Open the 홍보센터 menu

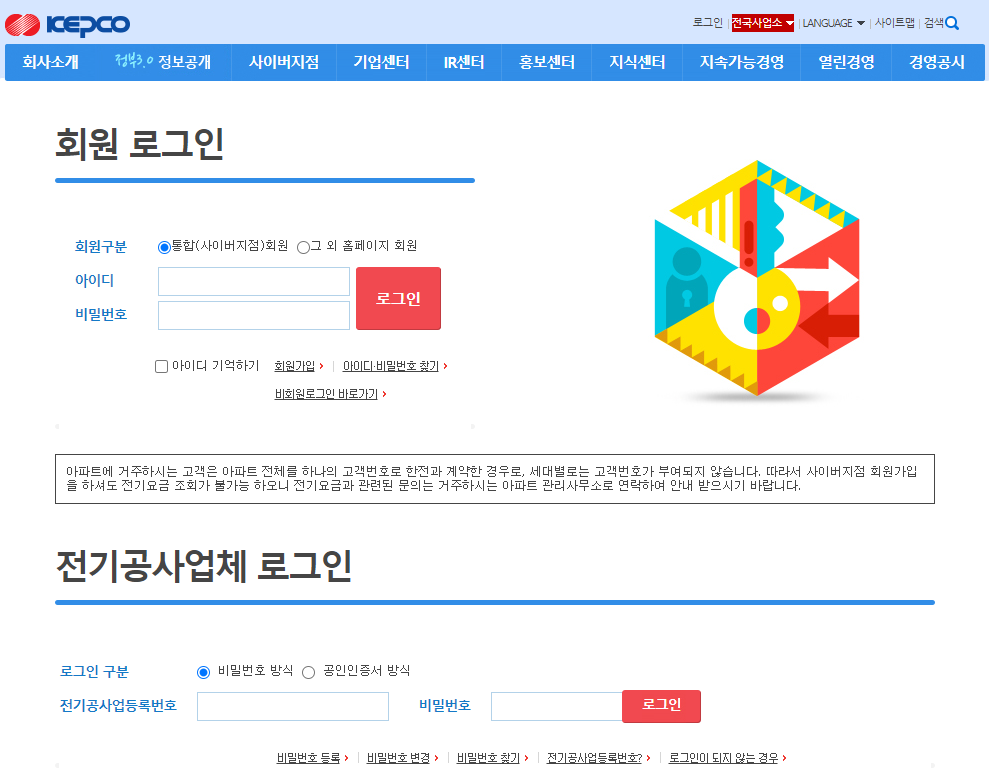point(546,60)
